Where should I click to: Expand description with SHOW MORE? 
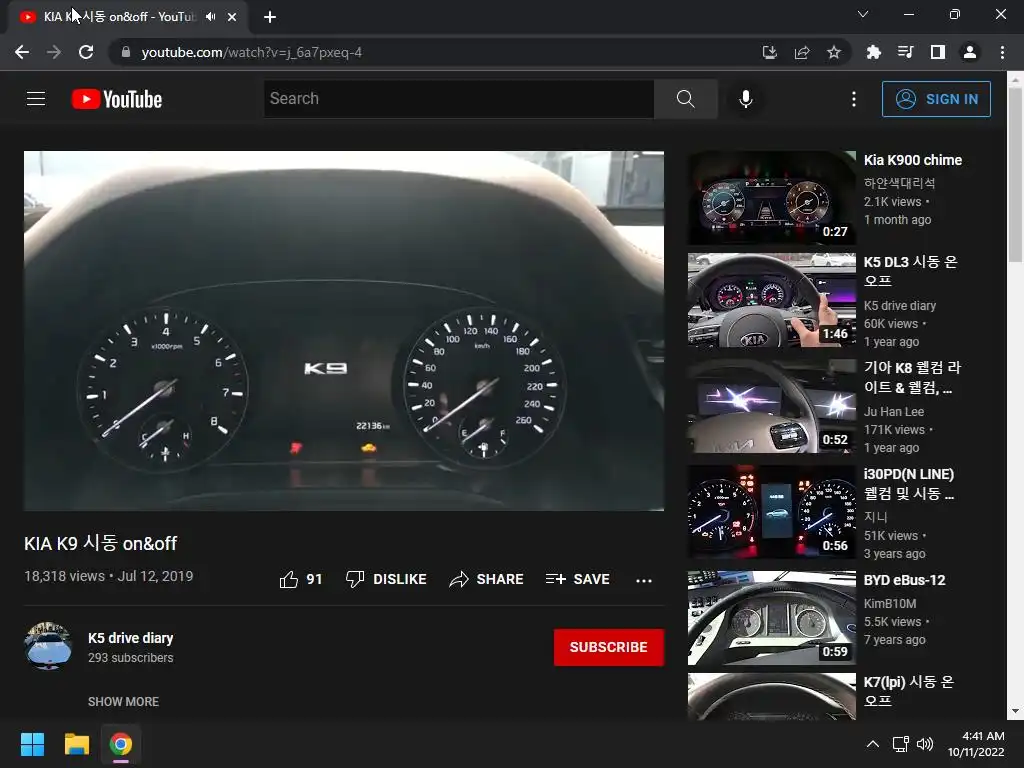point(123,701)
